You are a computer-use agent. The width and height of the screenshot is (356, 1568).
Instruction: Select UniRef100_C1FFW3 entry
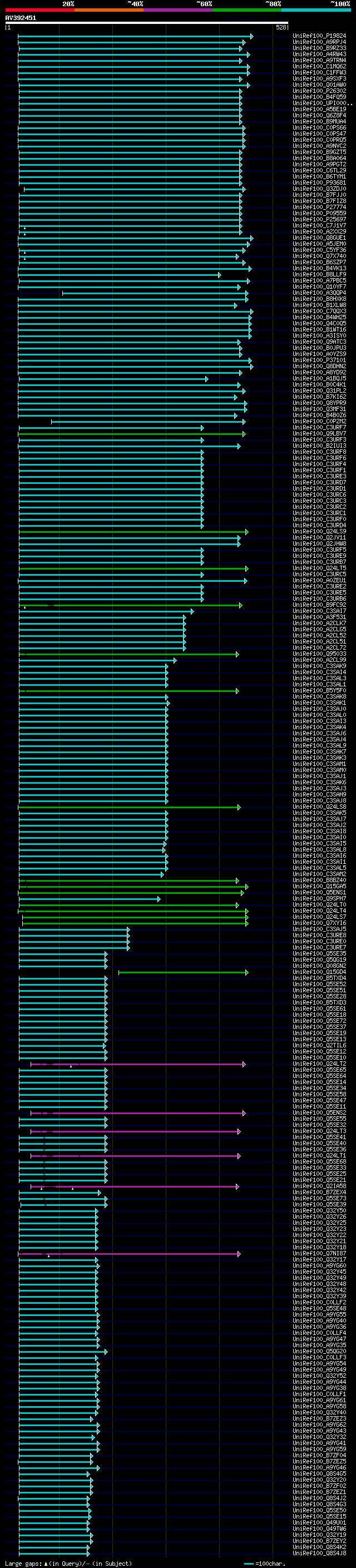pos(319,72)
